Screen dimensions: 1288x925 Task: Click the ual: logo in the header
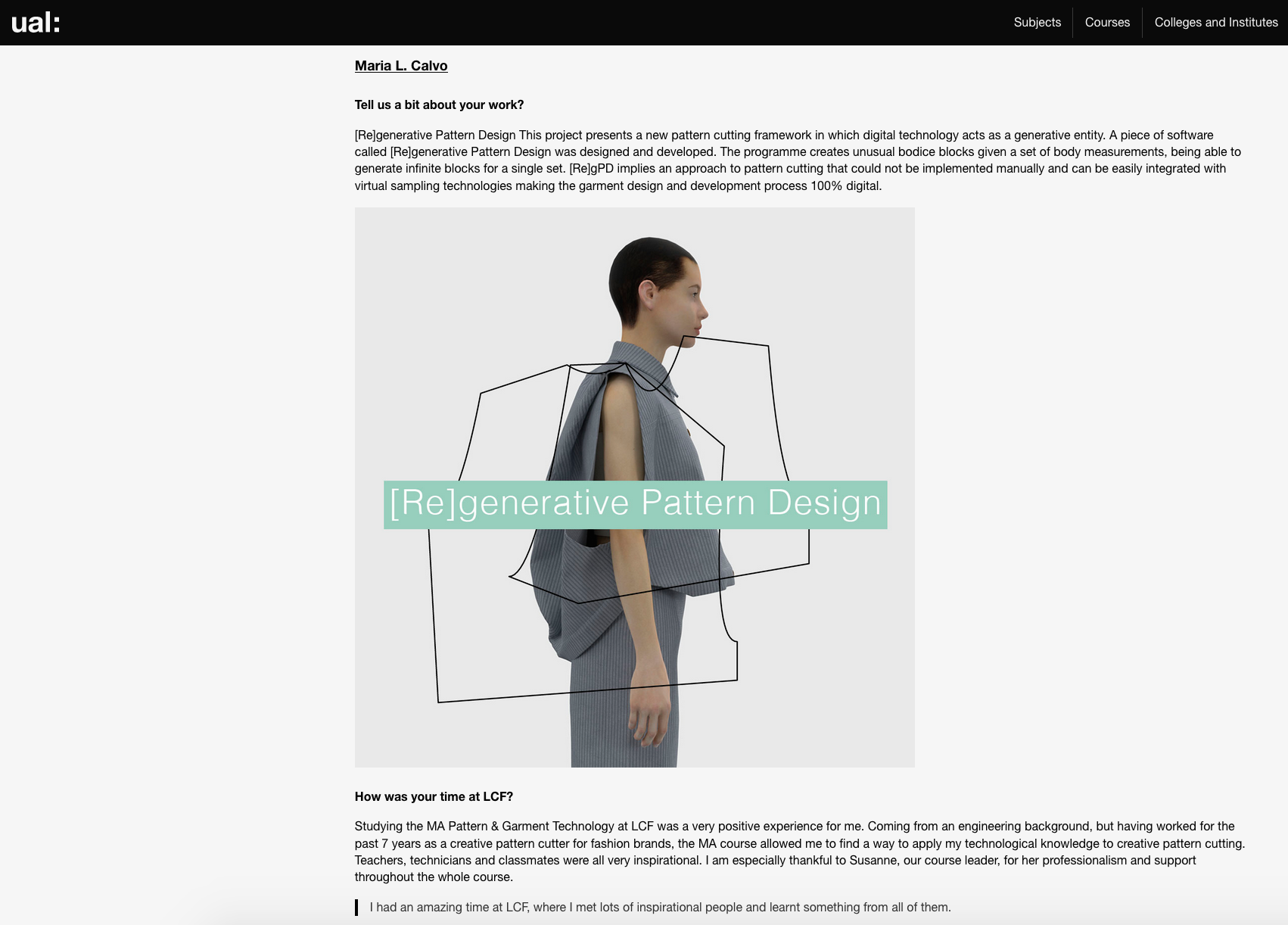pos(36,23)
